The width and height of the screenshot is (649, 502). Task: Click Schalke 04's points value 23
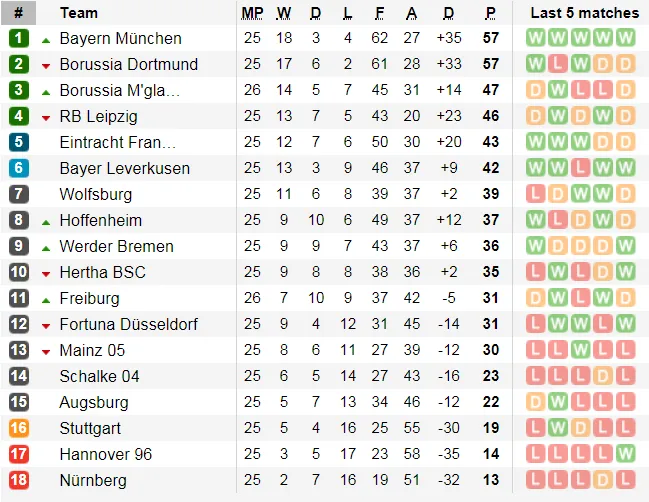pos(490,376)
